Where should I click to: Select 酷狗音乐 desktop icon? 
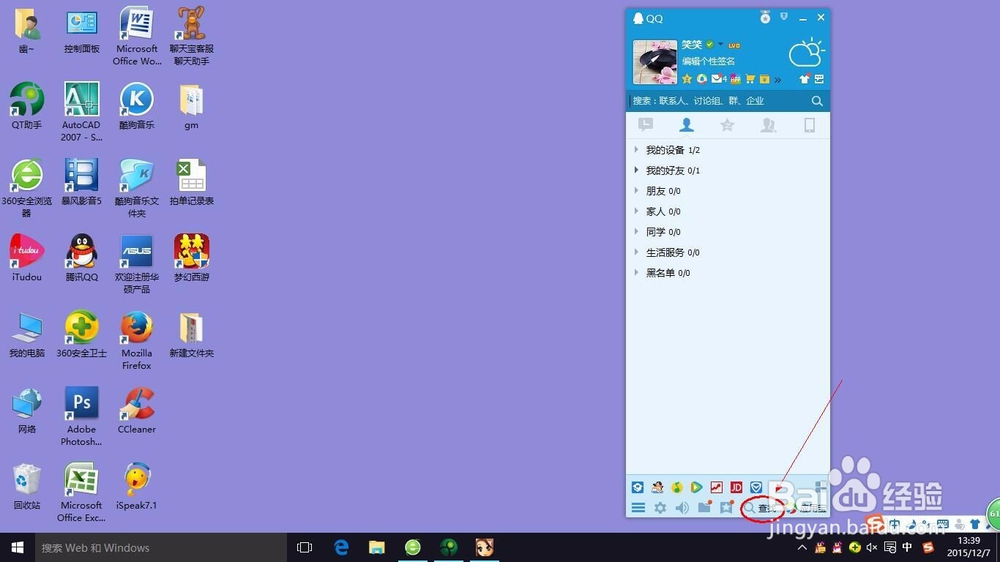[x=136, y=106]
